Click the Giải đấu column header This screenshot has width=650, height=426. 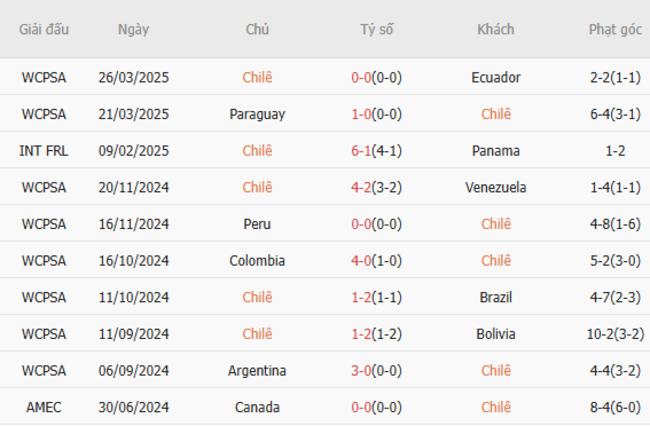point(44,29)
